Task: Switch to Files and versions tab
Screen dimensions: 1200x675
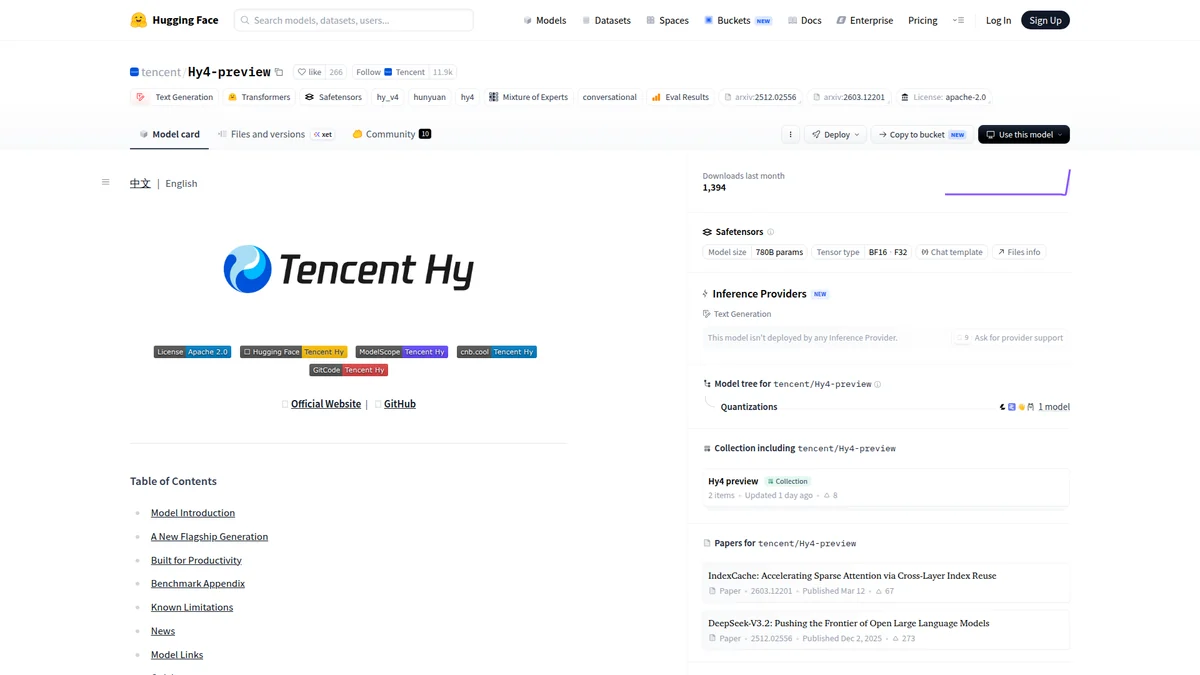Action: [275, 134]
